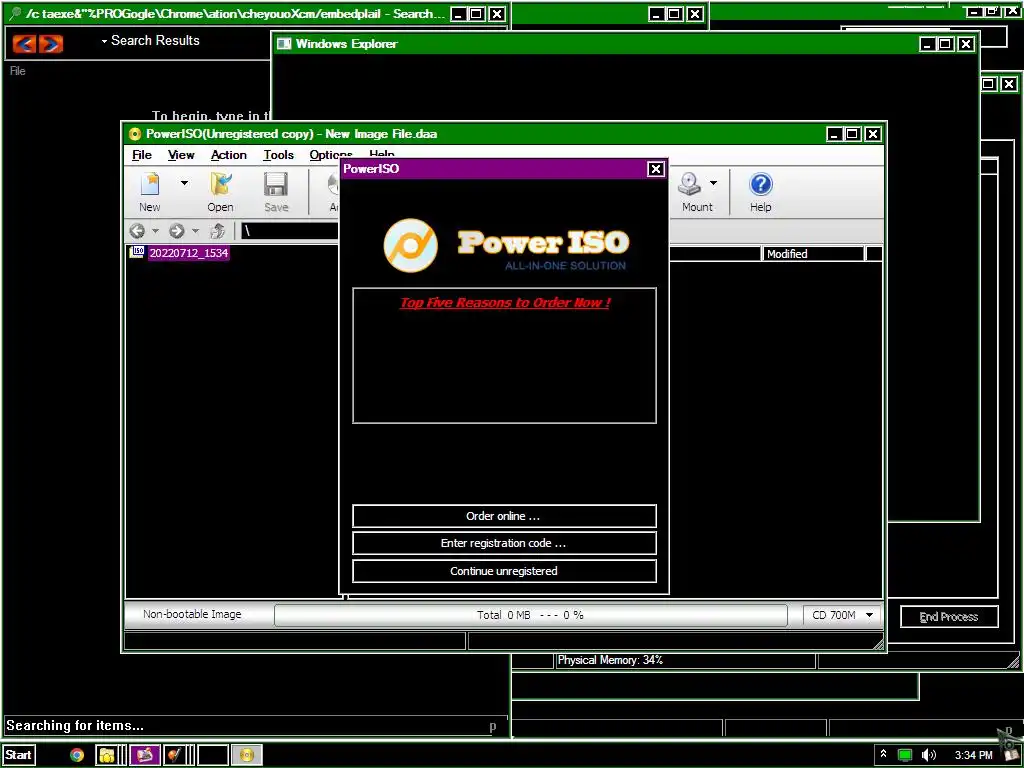Image resolution: width=1024 pixels, height=768 pixels.
Task: Click the Windows Explorer title bar icon
Action: (283, 44)
